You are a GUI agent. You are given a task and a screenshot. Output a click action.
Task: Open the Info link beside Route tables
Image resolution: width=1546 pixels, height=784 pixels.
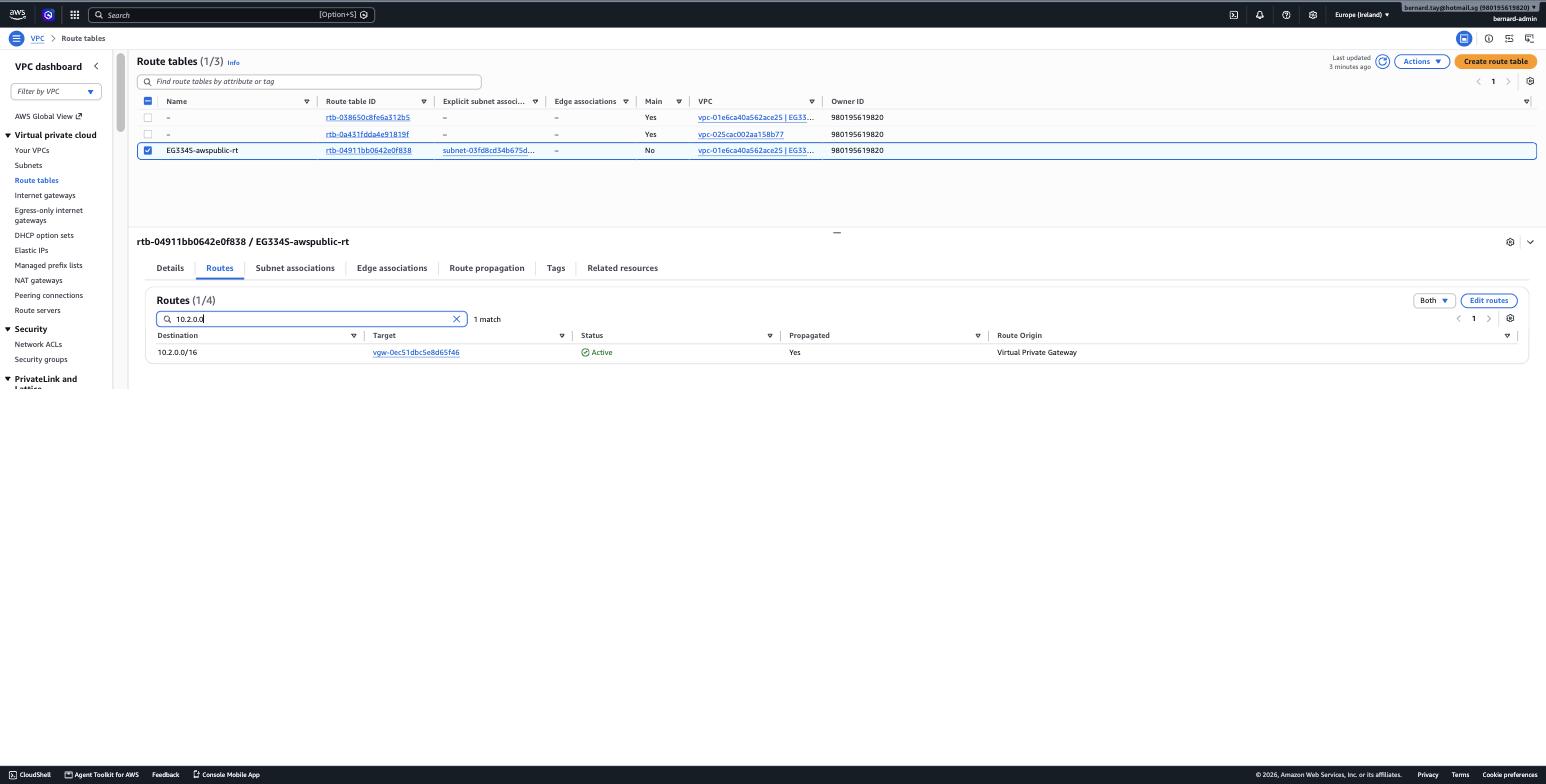point(233,62)
